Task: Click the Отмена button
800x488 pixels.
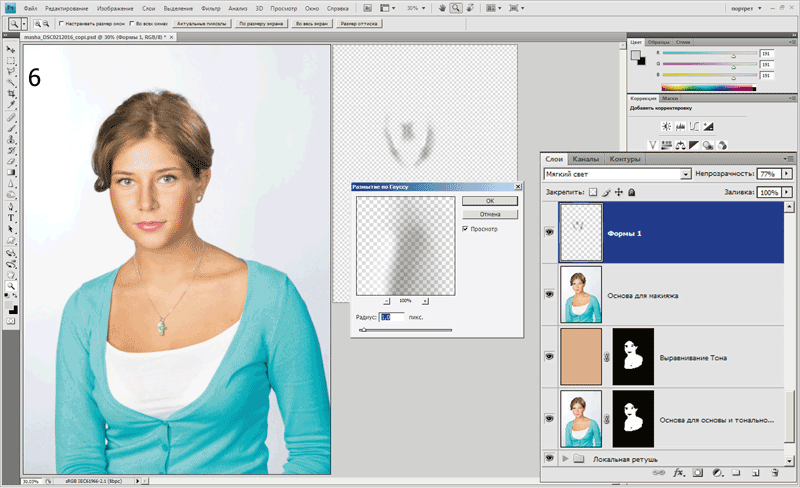Action: click(x=489, y=214)
